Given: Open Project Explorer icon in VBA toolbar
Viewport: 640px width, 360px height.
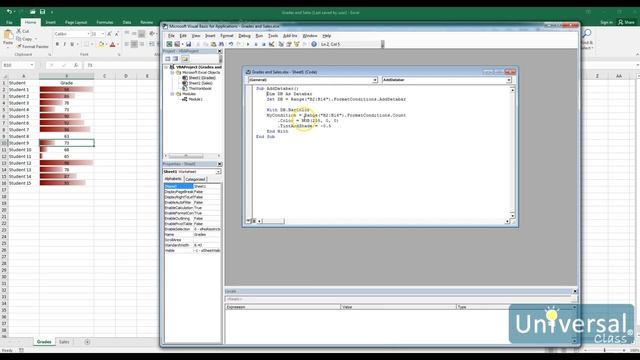Looking at the screenshot, I should [x=281, y=44].
